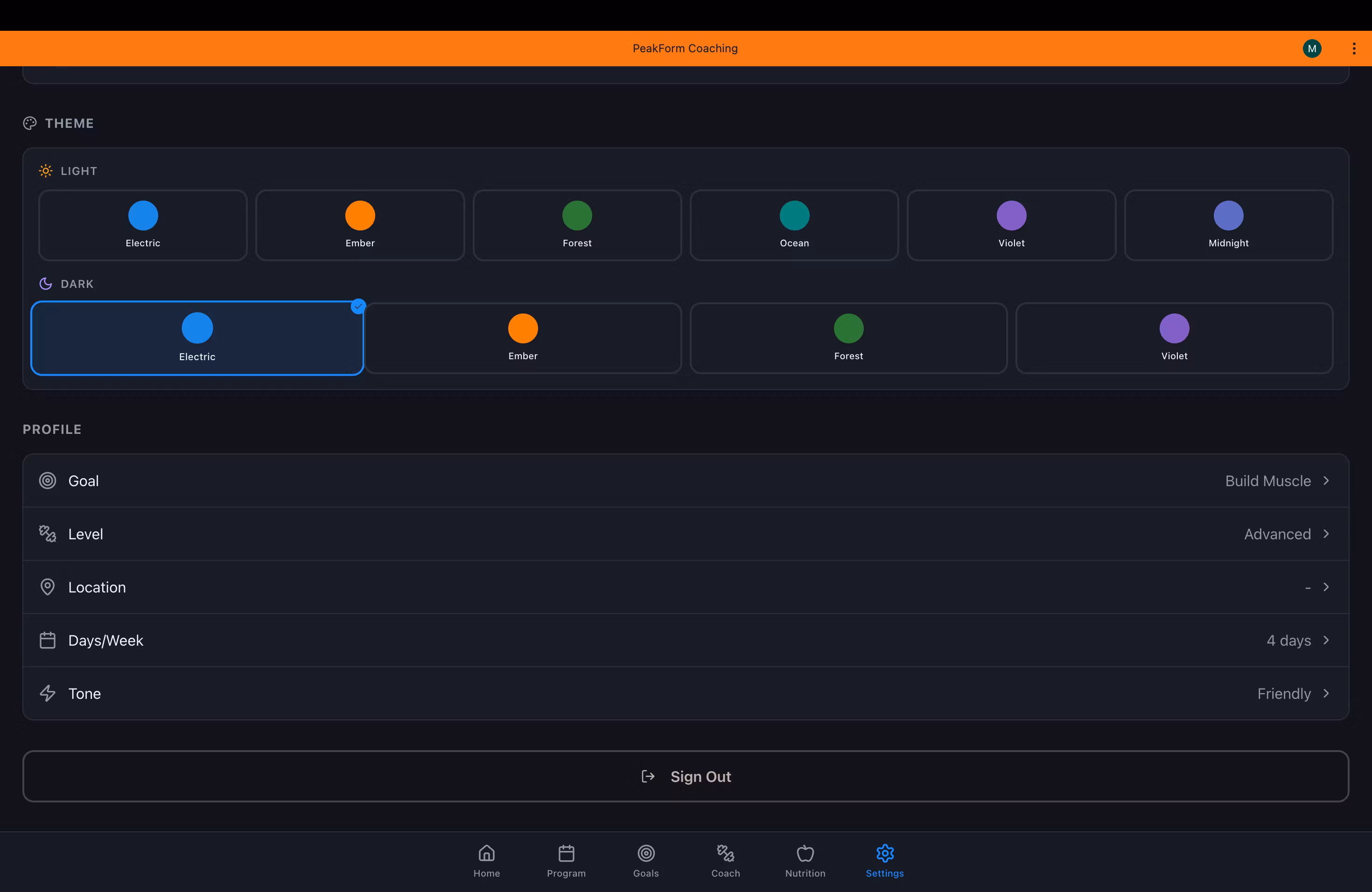Click the map pin icon in Location row

click(x=47, y=586)
